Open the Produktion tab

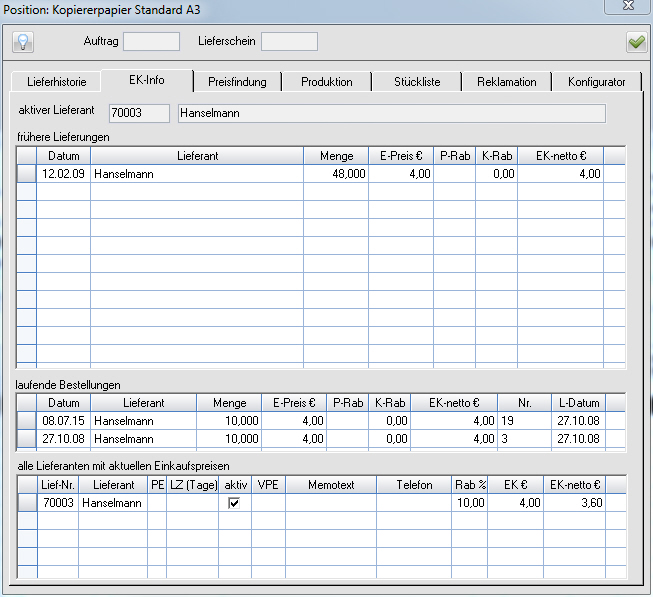pos(327,82)
